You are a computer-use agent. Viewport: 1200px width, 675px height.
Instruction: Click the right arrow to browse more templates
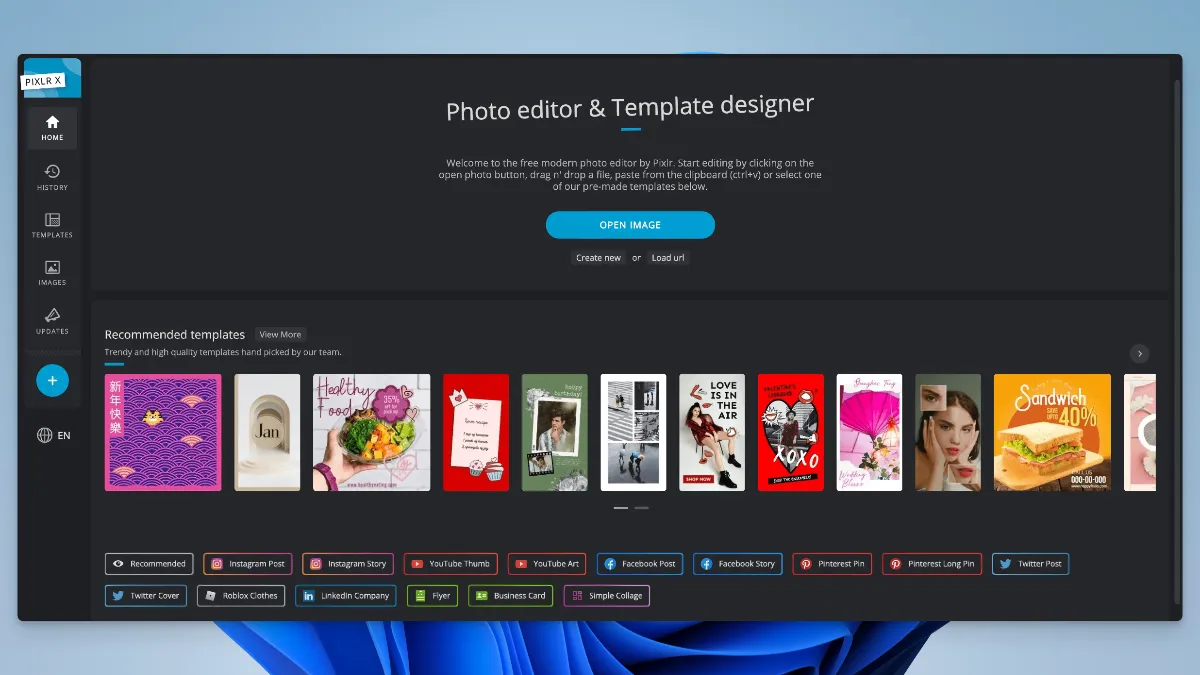[x=1139, y=353]
